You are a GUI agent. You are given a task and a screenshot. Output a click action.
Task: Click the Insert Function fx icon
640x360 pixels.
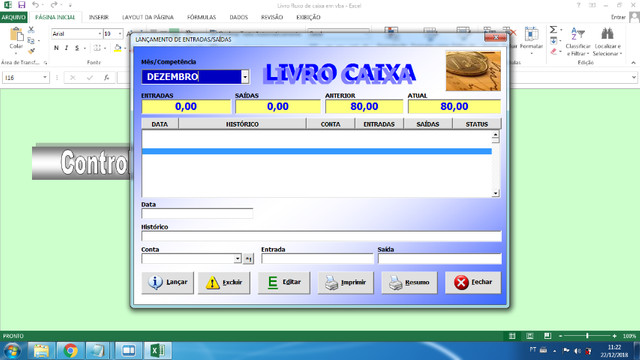(107, 78)
